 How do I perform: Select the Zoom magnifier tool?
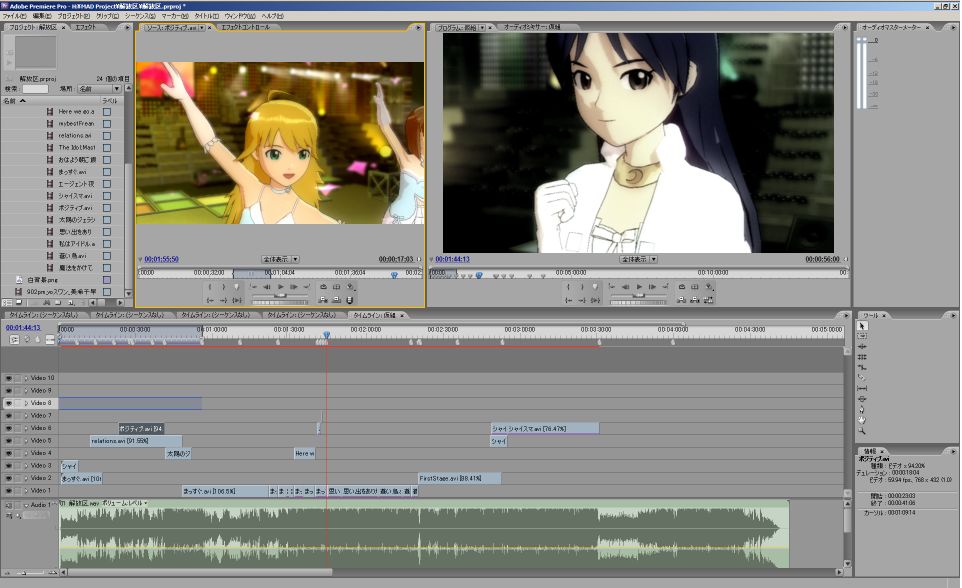click(861, 431)
